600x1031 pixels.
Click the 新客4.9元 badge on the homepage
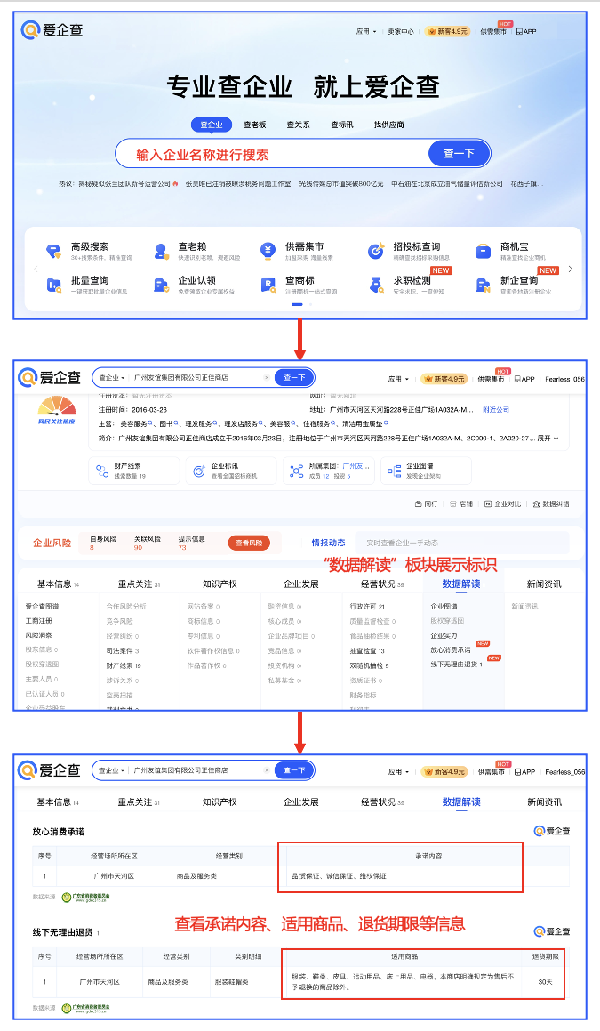pos(448,31)
